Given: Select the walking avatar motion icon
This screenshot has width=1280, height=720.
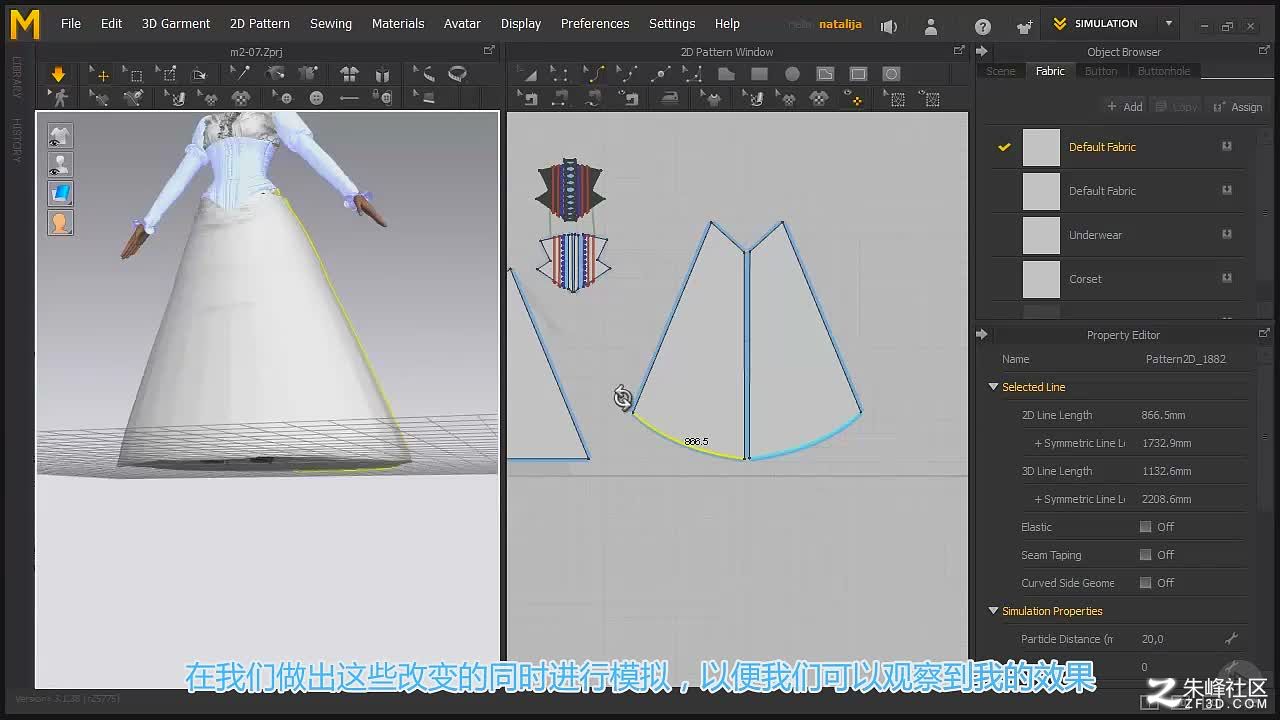Looking at the screenshot, I should pyautogui.click(x=60, y=97).
